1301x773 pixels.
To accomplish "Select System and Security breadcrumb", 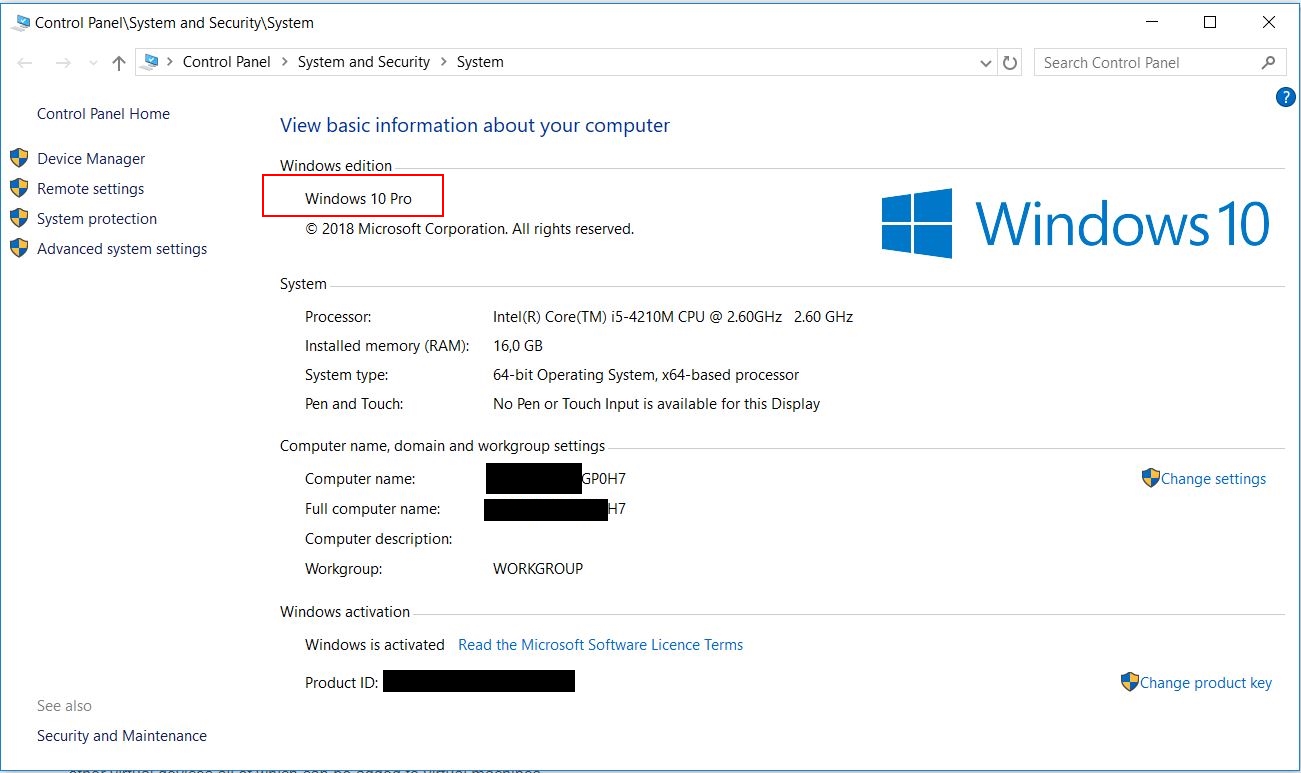I will pos(364,61).
